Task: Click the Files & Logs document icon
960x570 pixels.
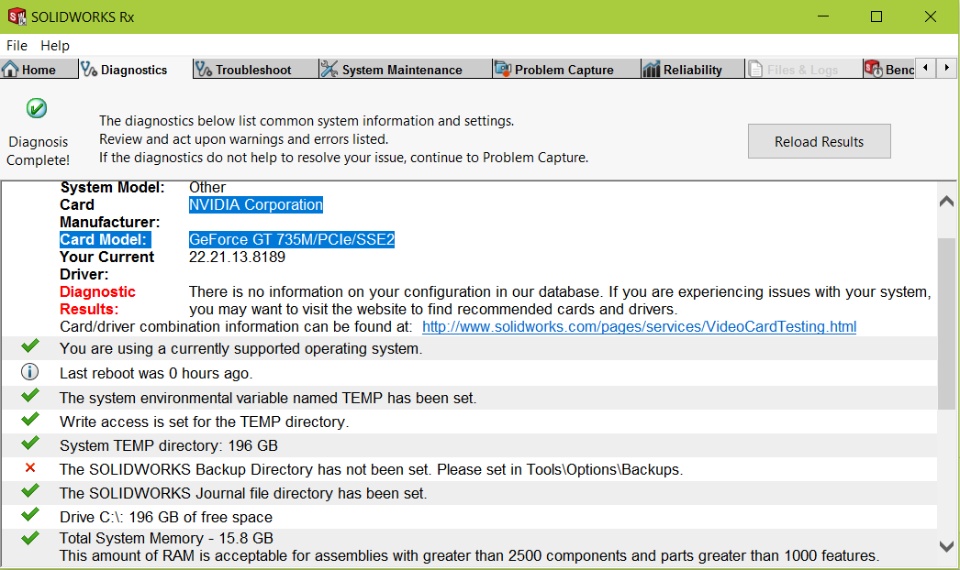Action: [755, 69]
